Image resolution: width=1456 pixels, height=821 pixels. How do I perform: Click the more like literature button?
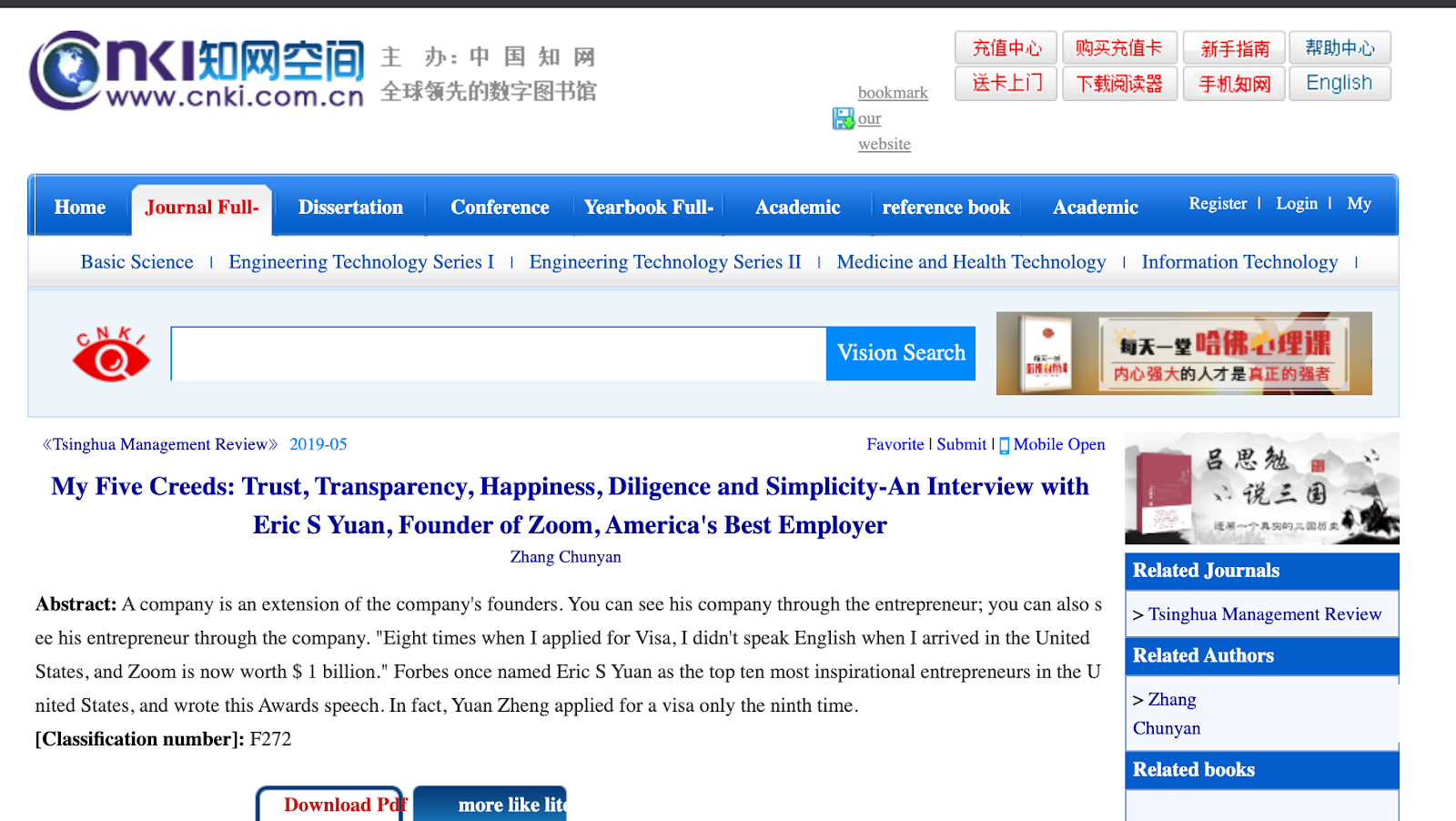coord(490,805)
